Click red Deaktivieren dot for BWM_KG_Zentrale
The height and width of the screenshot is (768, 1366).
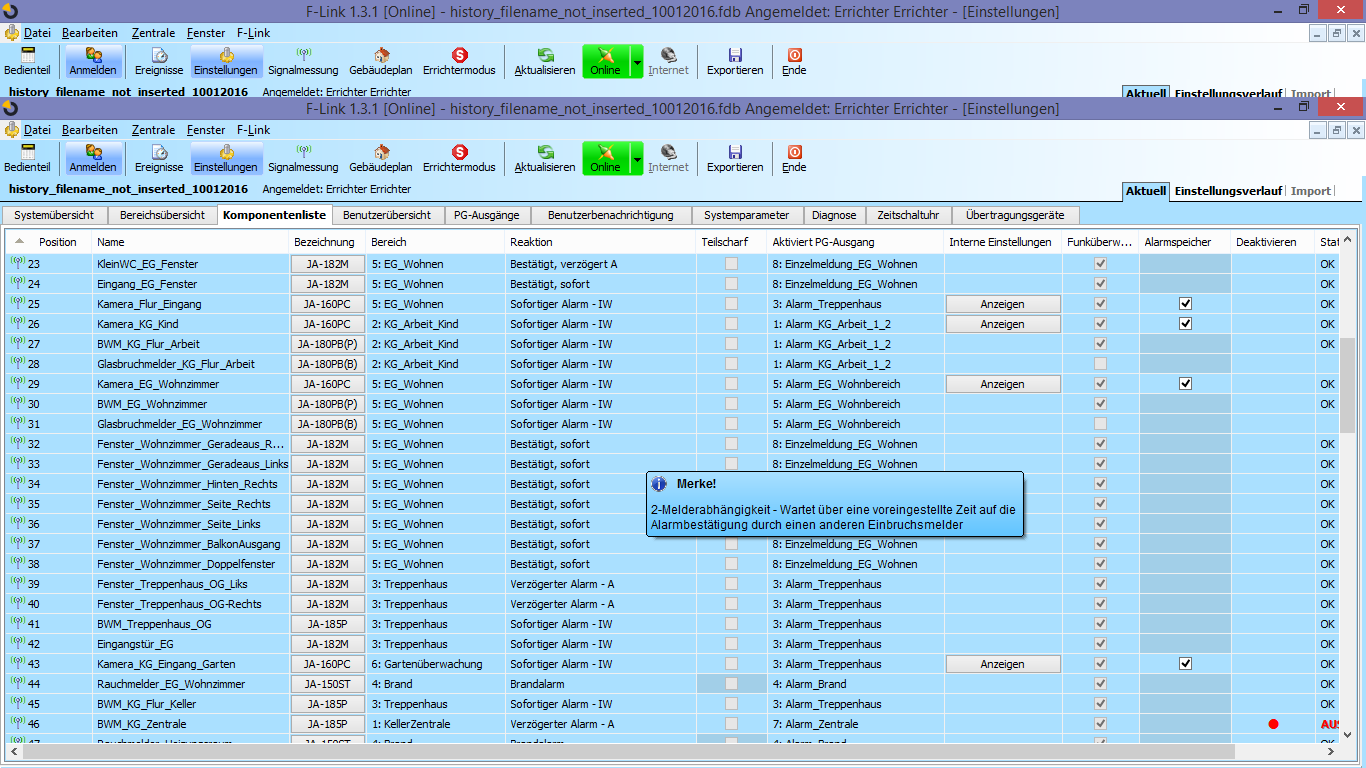(x=1273, y=724)
